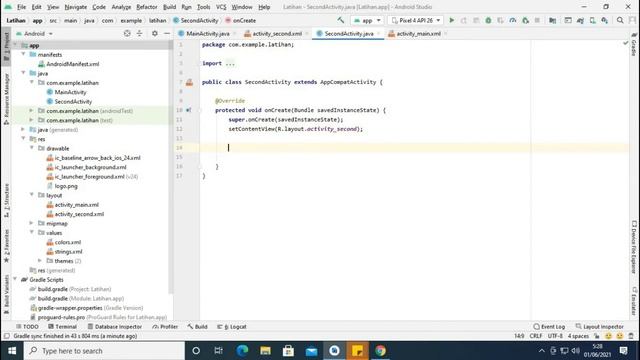This screenshot has width=640, height=360.
Task: Open the Terminal tool window
Action: point(62,327)
